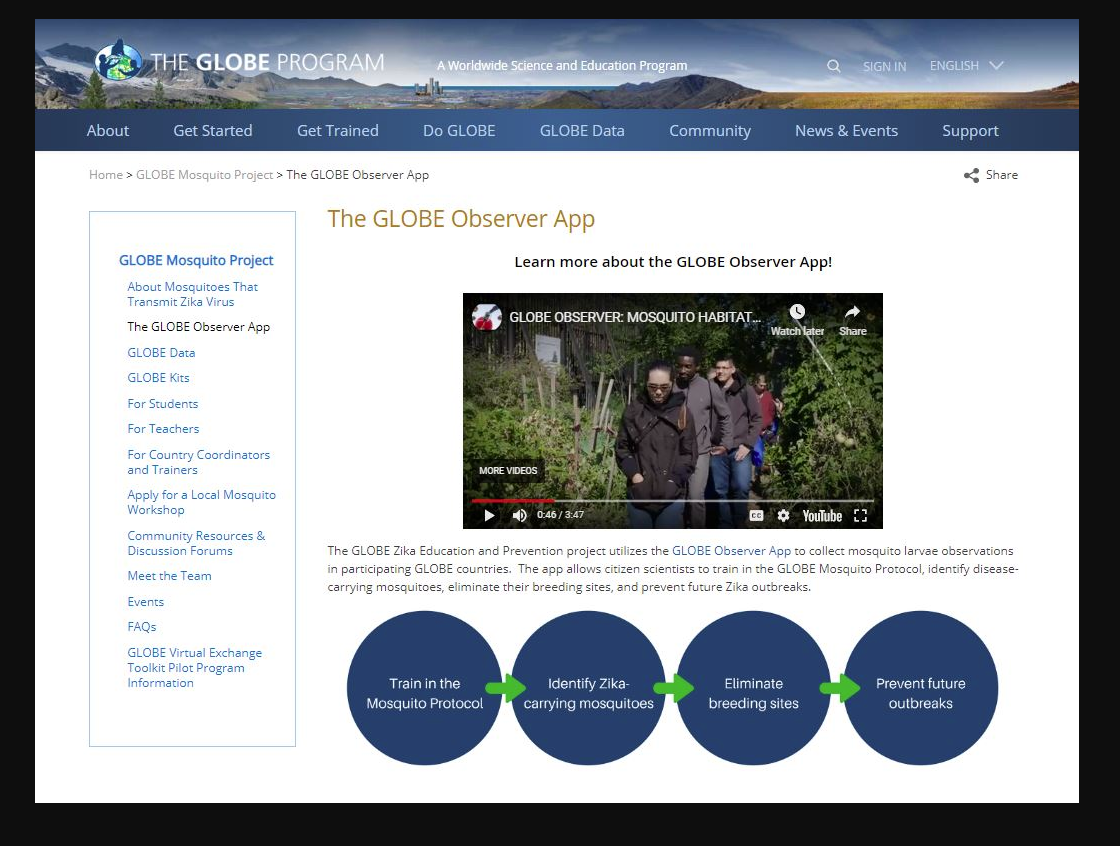This screenshot has height=846, width=1120.
Task: Seek the video progress bar
Action: pyautogui.click(x=672, y=500)
